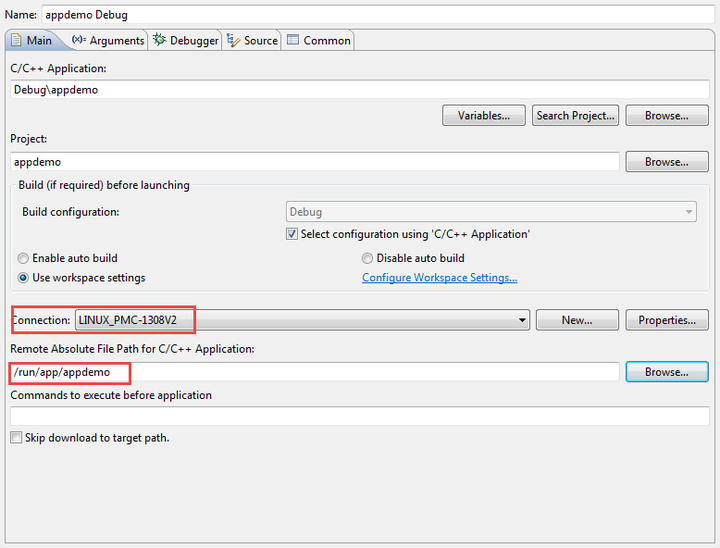The image size is (720, 548).
Task: Open the Build configuration dropdown
Action: 491,212
